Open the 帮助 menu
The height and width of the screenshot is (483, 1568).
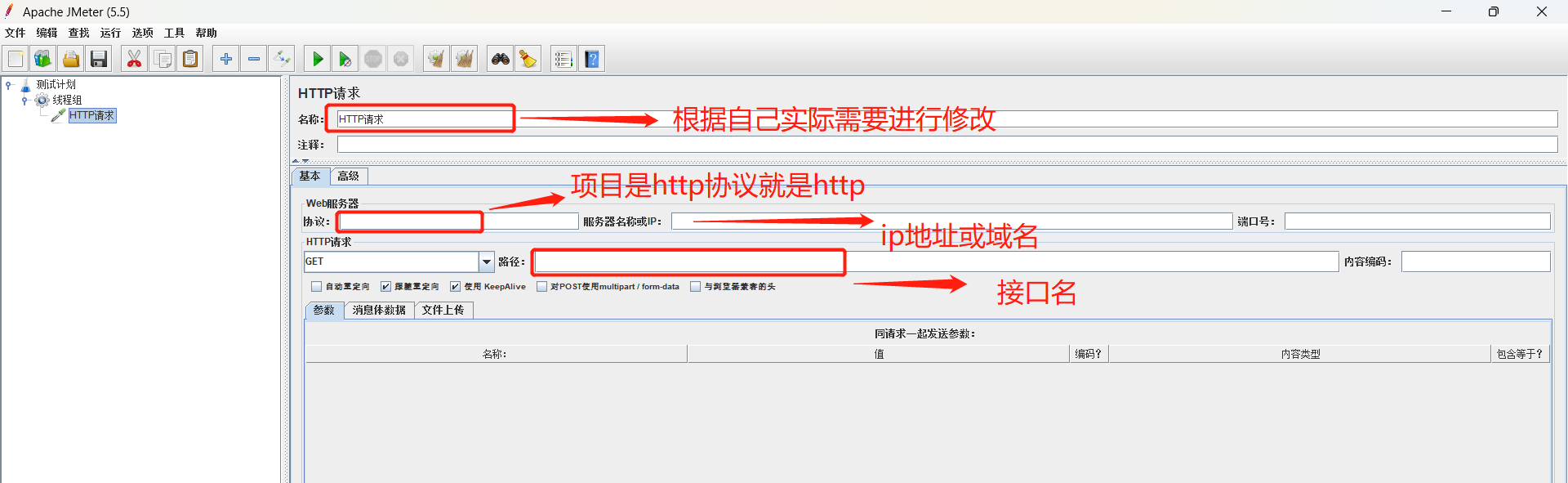click(x=206, y=33)
